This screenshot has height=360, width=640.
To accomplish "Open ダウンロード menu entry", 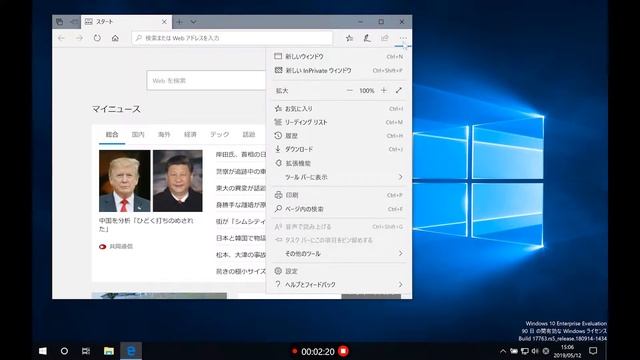I will coord(339,149).
